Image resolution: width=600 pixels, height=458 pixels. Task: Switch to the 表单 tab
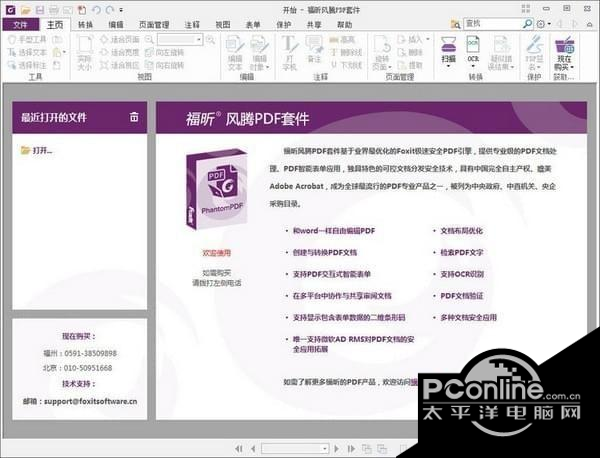pyautogui.click(x=253, y=24)
